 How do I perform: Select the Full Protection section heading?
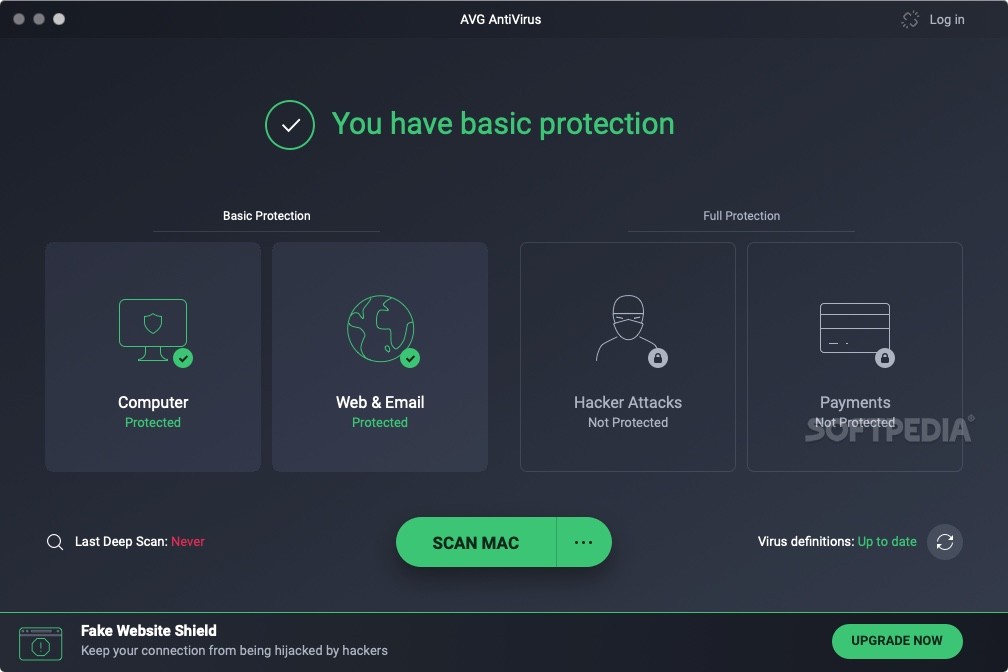point(741,216)
